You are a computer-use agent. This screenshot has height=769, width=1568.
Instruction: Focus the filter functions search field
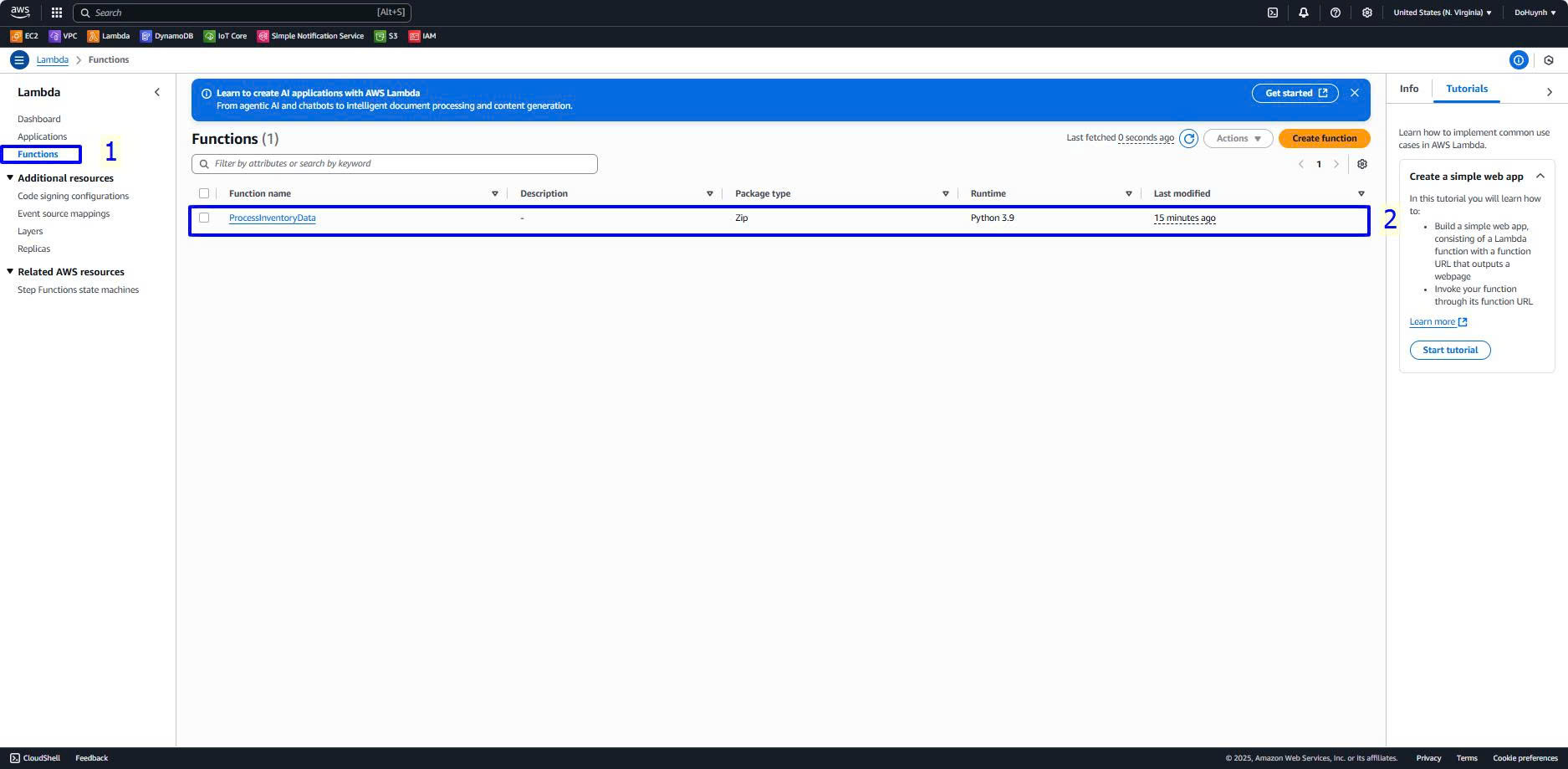click(x=401, y=164)
